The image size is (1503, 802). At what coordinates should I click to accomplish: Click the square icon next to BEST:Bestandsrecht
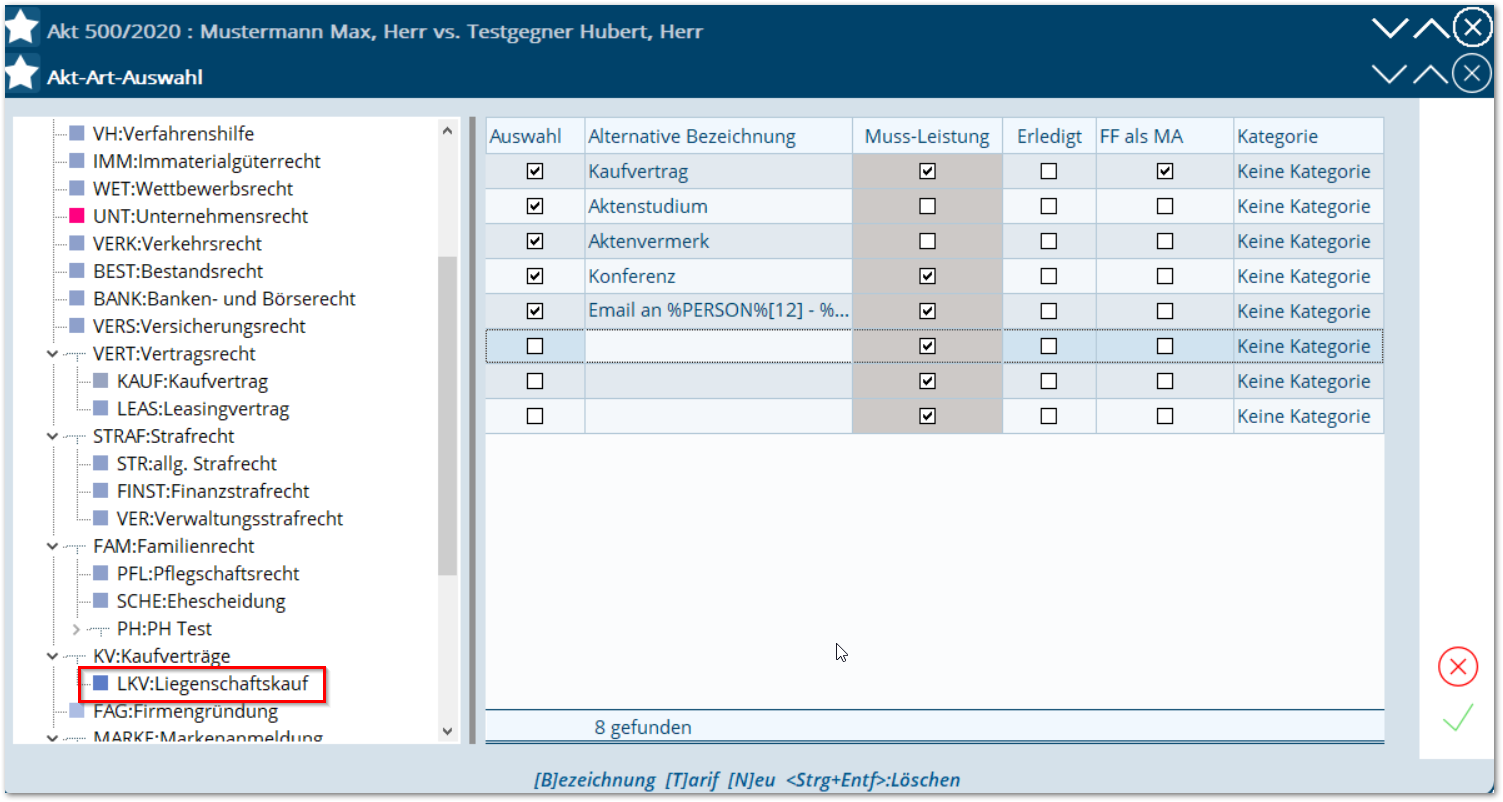click(x=77, y=271)
